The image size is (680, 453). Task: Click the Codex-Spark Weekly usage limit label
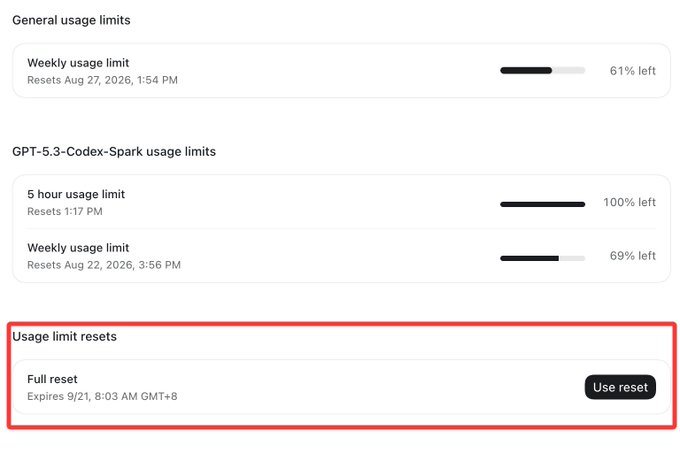point(78,248)
